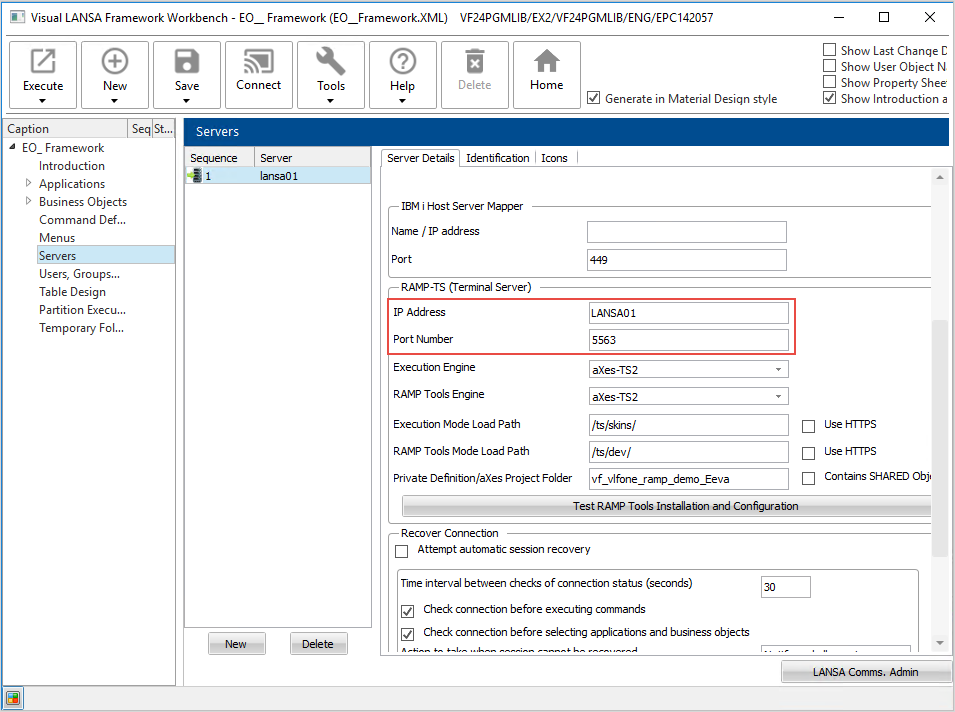Viewport: 955px width, 712px height.
Task: Switch to the Icons tab
Action: [x=554, y=158]
